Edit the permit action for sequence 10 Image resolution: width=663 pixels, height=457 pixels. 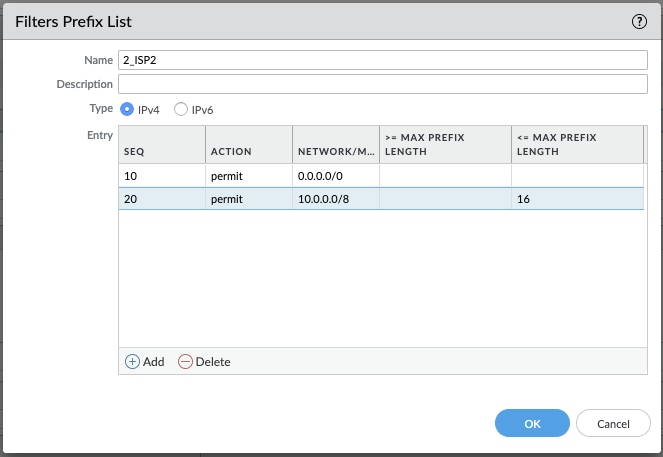pyautogui.click(x=249, y=175)
